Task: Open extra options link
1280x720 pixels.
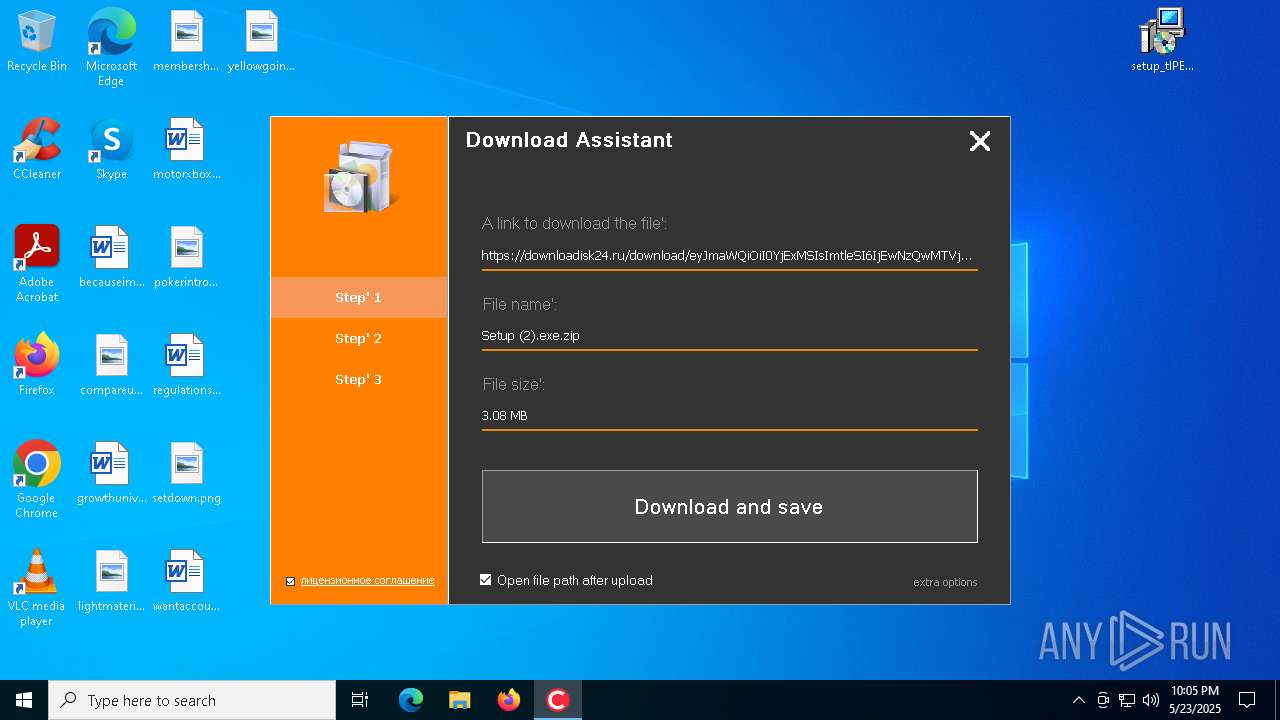Action: pyautogui.click(x=945, y=582)
